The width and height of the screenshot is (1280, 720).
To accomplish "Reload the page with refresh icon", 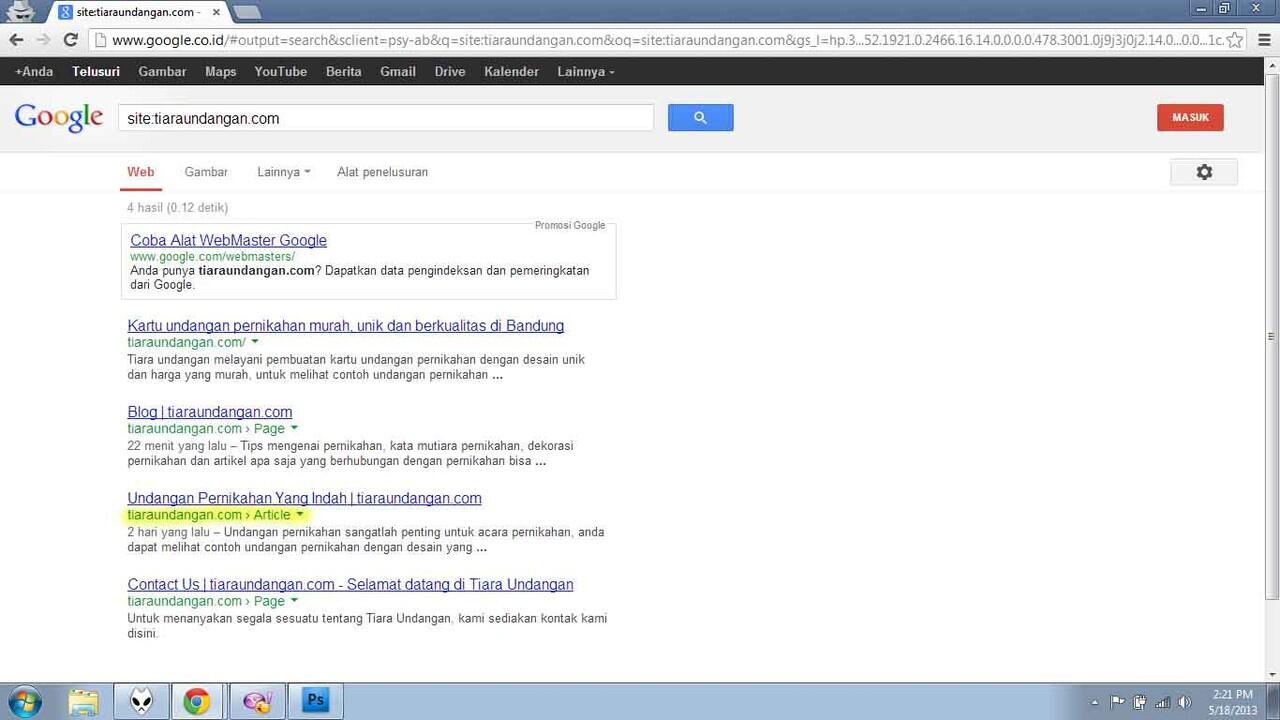I will pyautogui.click(x=70, y=40).
